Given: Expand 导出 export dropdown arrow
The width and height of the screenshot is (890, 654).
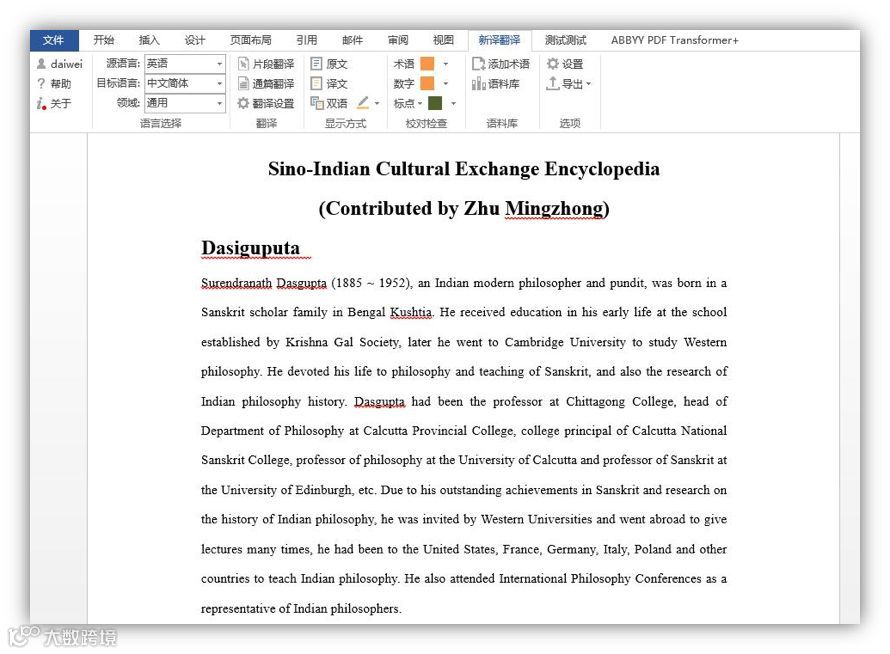Looking at the screenshot, I should point(588,84).
